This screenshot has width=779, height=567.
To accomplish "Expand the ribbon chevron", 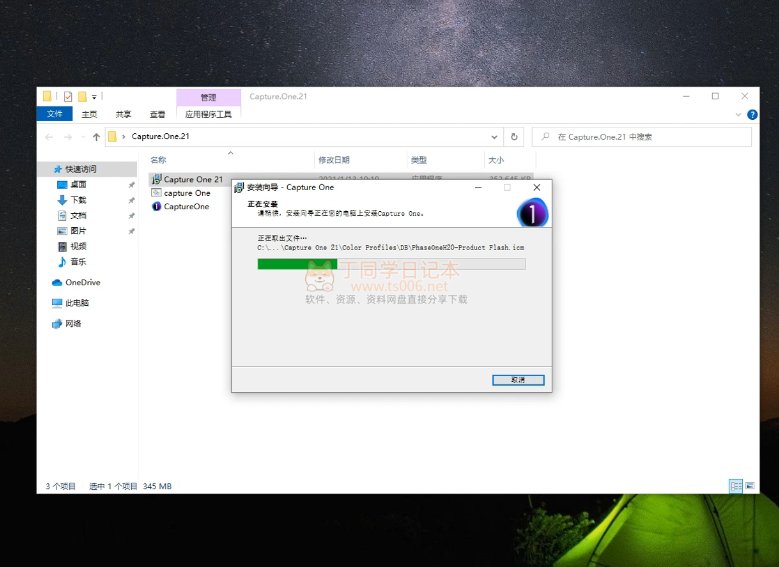I will tap(738, 115).
